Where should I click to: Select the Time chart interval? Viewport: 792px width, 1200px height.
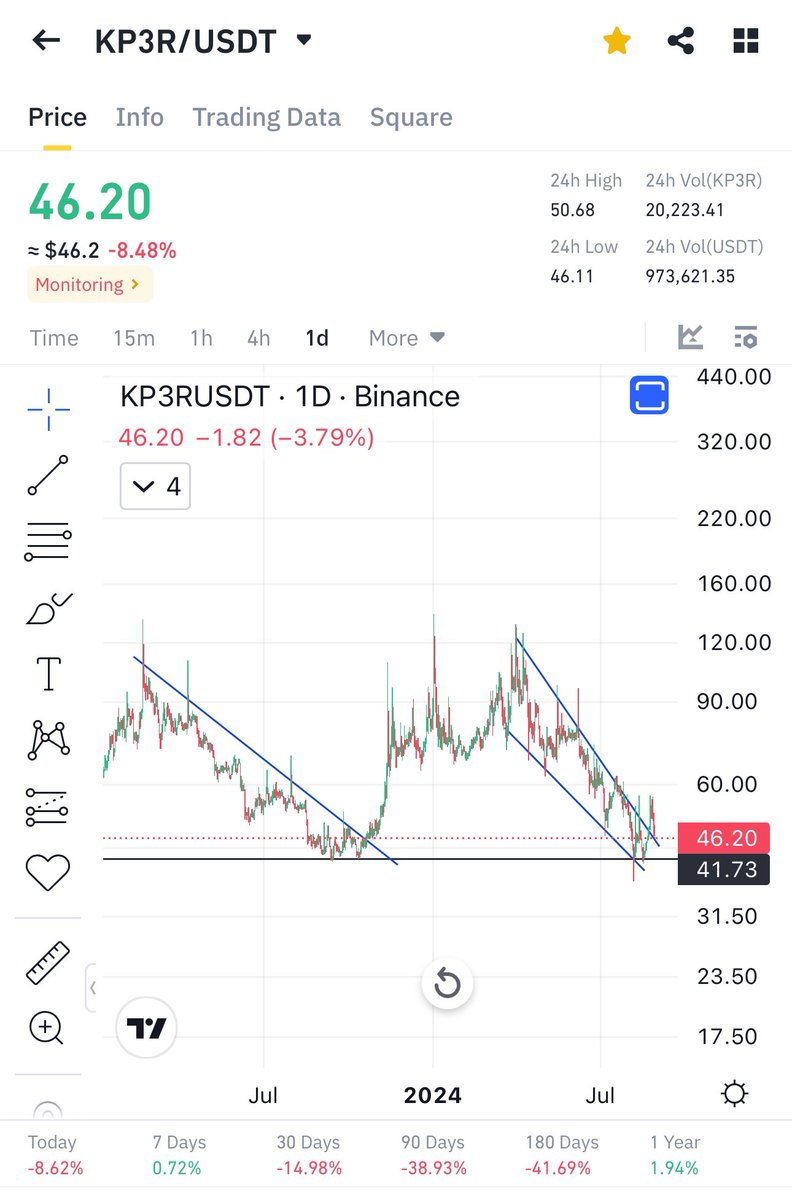[x=54, y=338]
